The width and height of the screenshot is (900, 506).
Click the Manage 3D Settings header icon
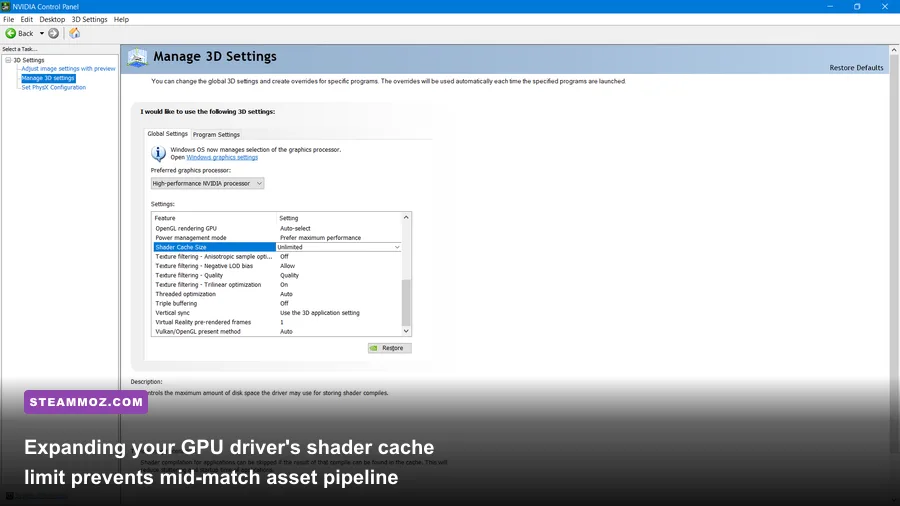[x=138, y=57]
